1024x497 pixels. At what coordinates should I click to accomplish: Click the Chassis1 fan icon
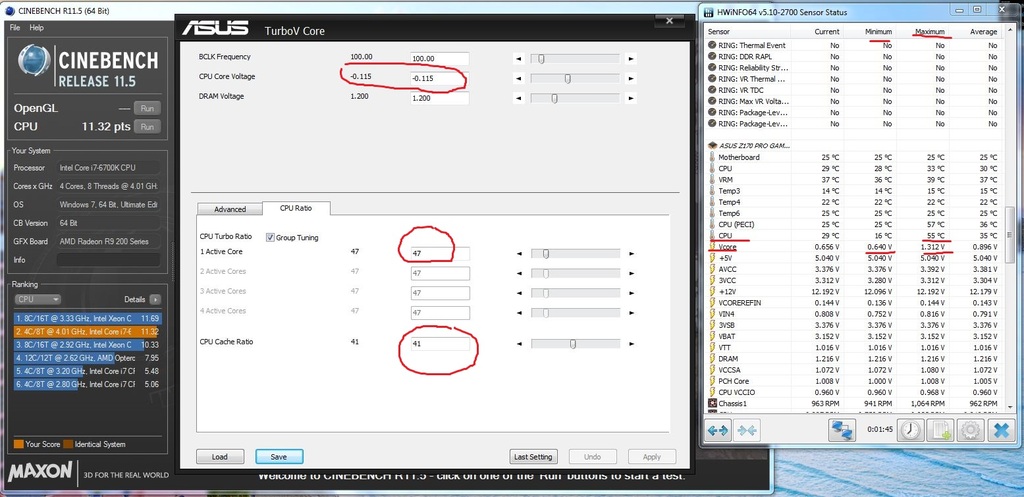coord(712,403)
